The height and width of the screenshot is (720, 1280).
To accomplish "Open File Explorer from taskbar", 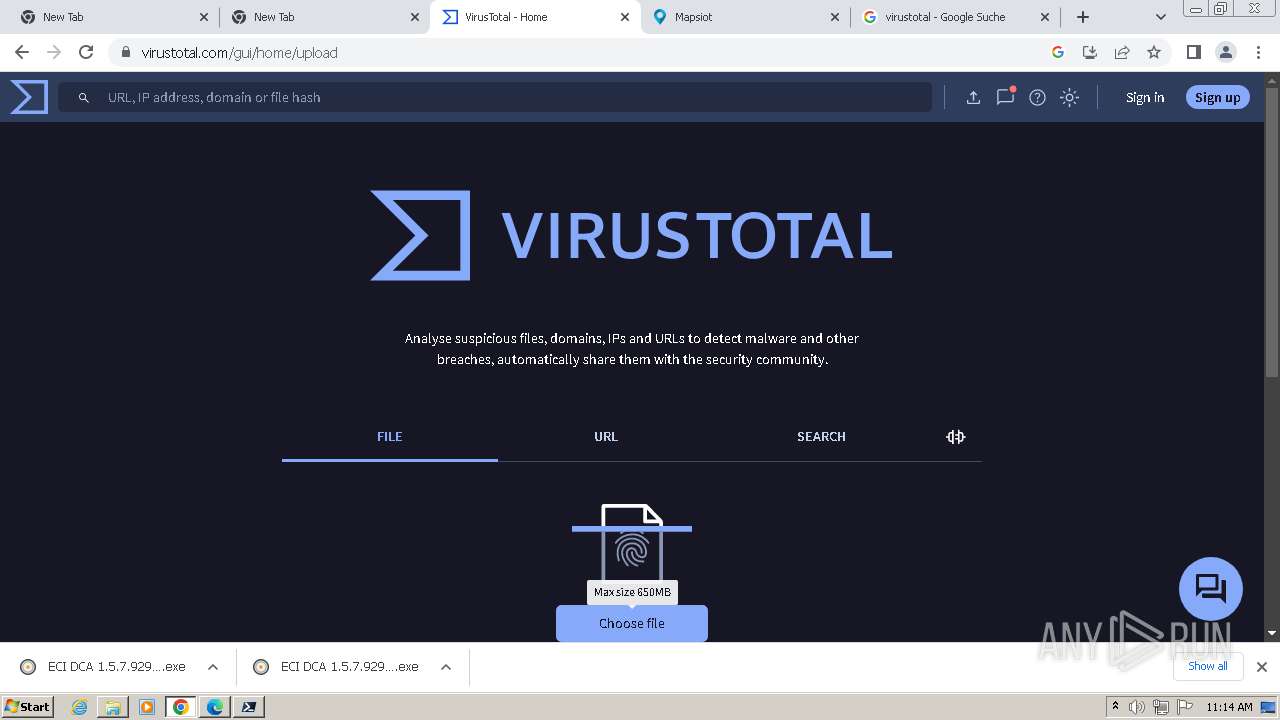I will (113, 707).
